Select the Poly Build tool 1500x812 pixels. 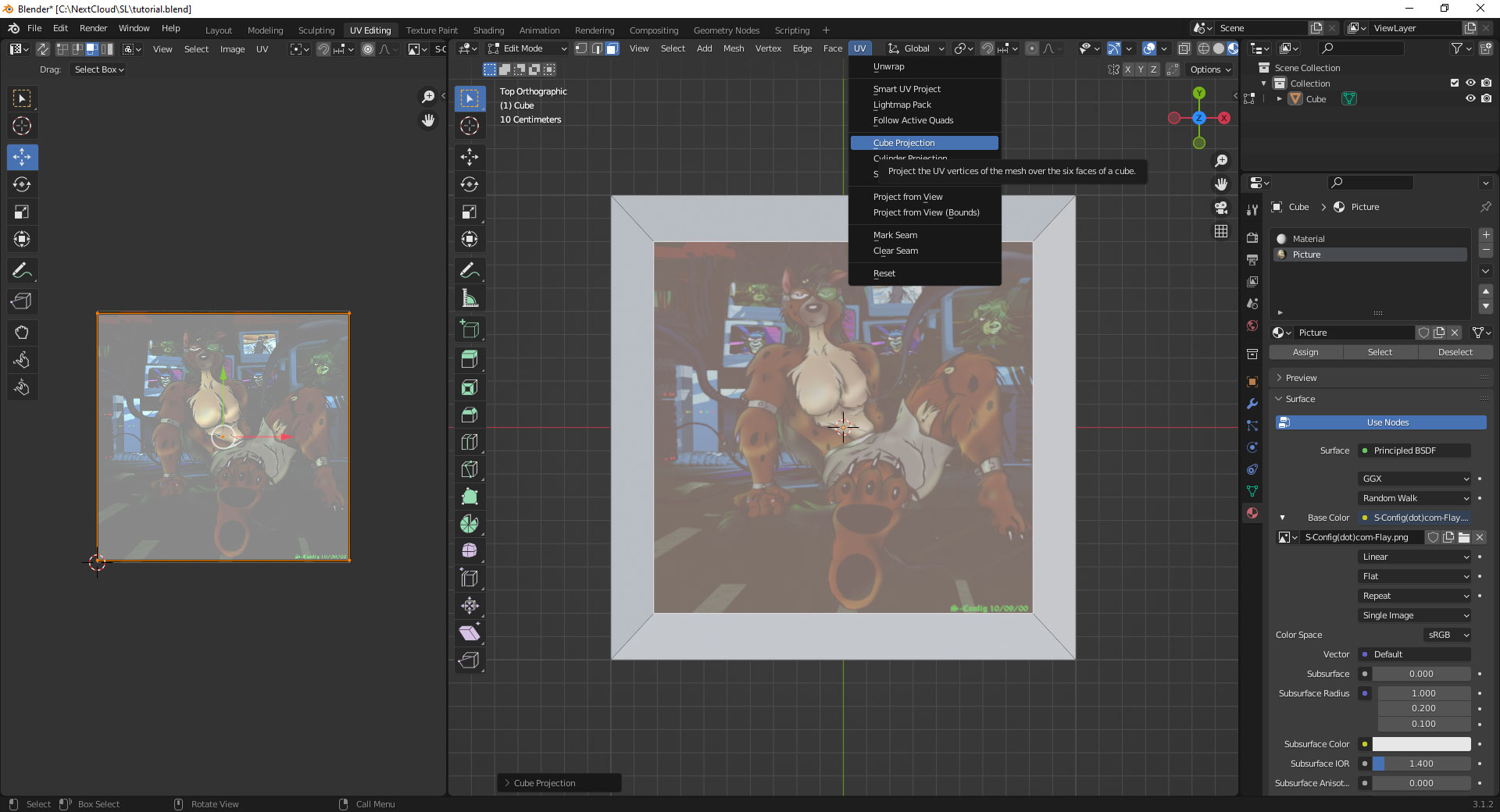click(470, 497)
